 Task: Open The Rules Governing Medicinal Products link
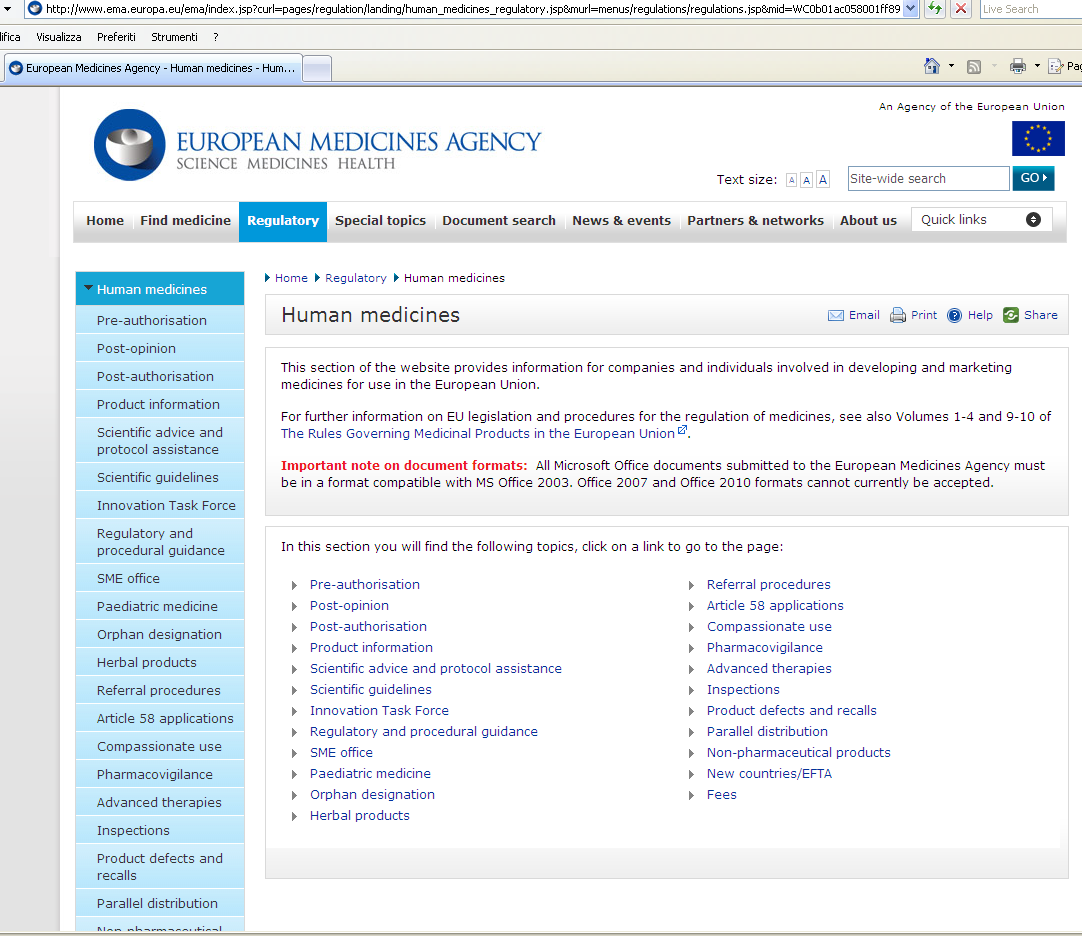478,433
